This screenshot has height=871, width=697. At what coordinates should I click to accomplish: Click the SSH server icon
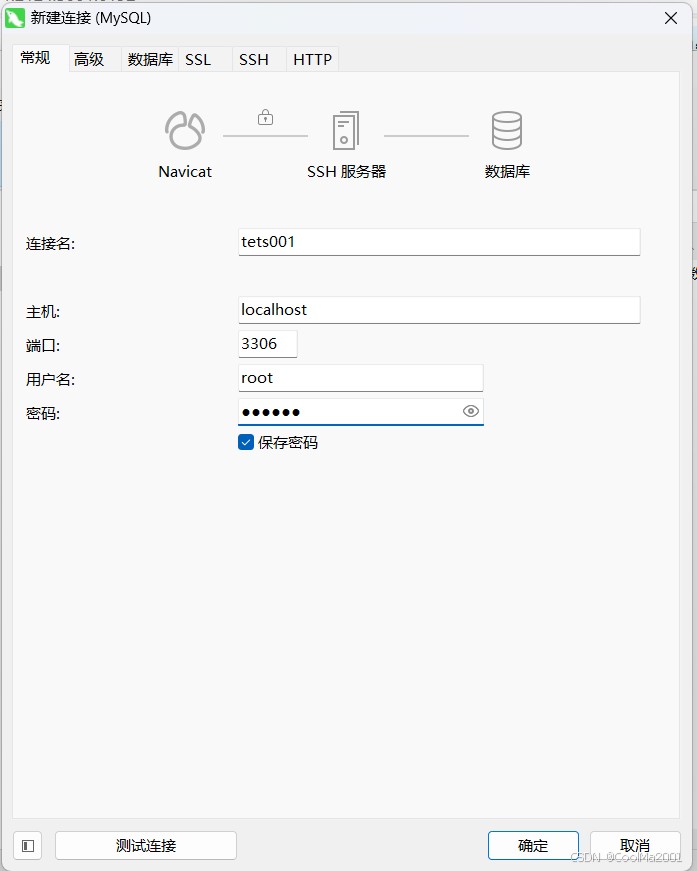[x=345, y=131]
